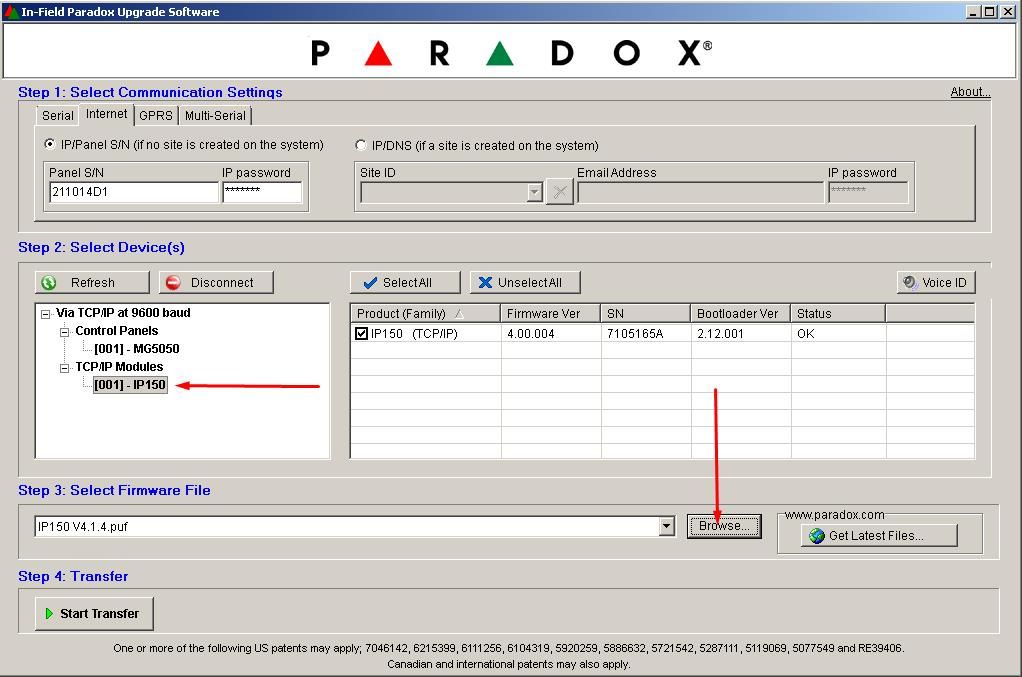This screenshot has height=677, width=1022.
Task: Select the [001] - MG5050 tree item
Action: (137, 349)
